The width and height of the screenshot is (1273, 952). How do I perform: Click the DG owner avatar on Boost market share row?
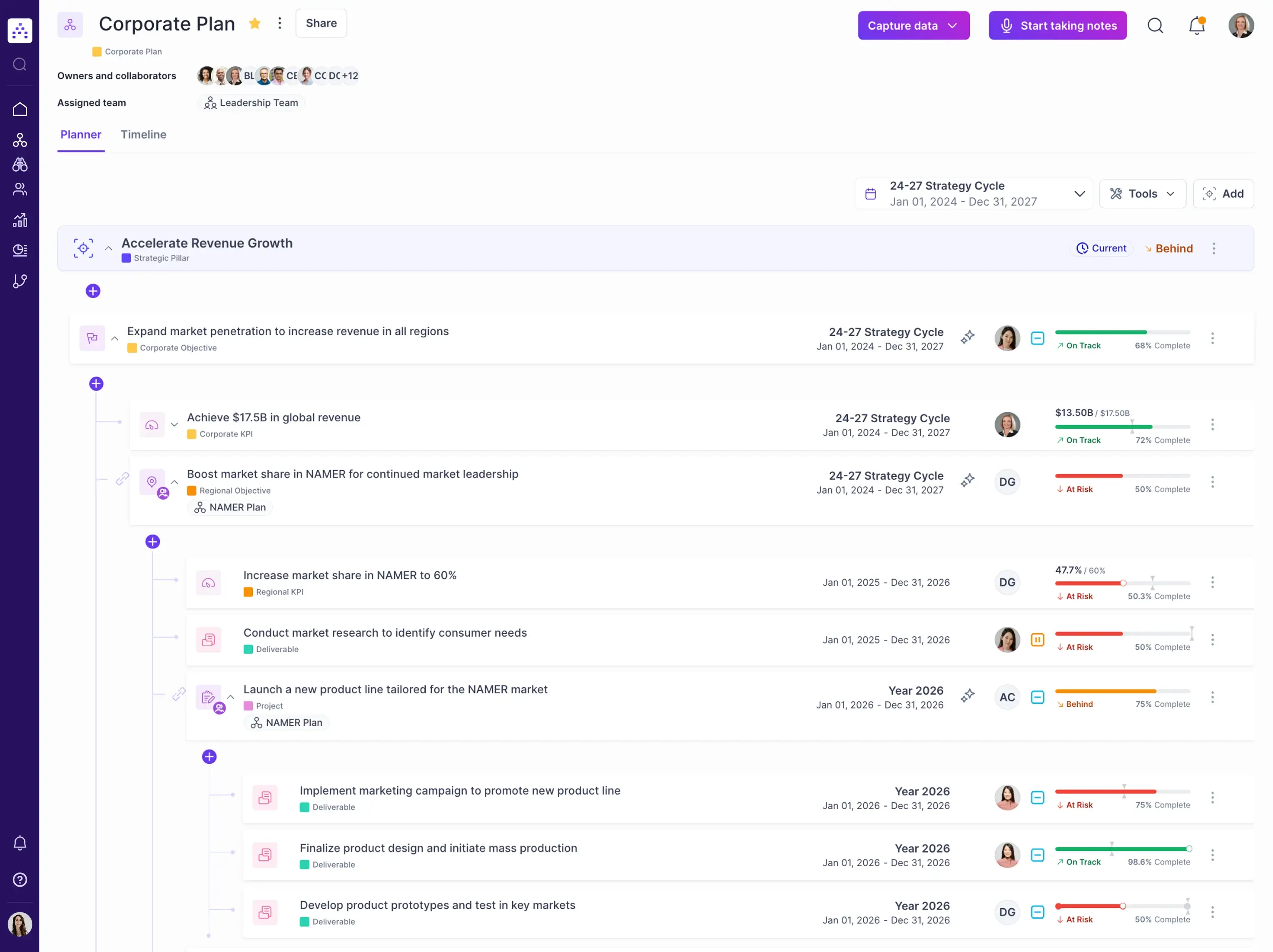click(1006, 482)
